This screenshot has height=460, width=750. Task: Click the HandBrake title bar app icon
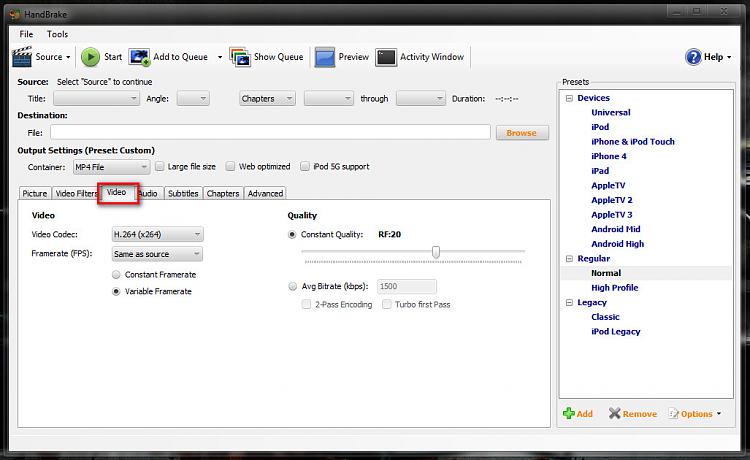point(15,14)
